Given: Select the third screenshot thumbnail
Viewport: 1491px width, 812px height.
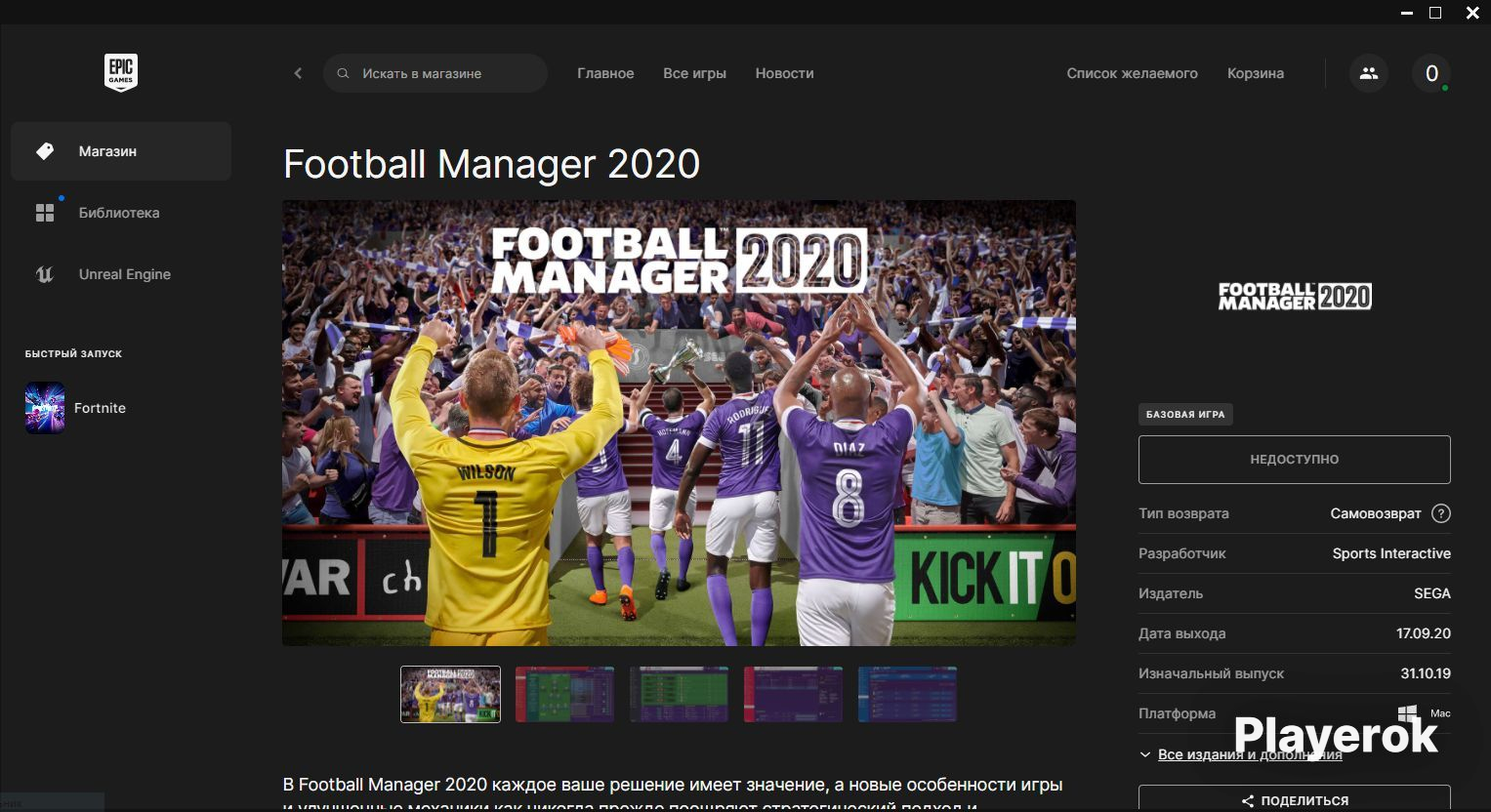Looking at the screenshot, I should coord(679,695).
